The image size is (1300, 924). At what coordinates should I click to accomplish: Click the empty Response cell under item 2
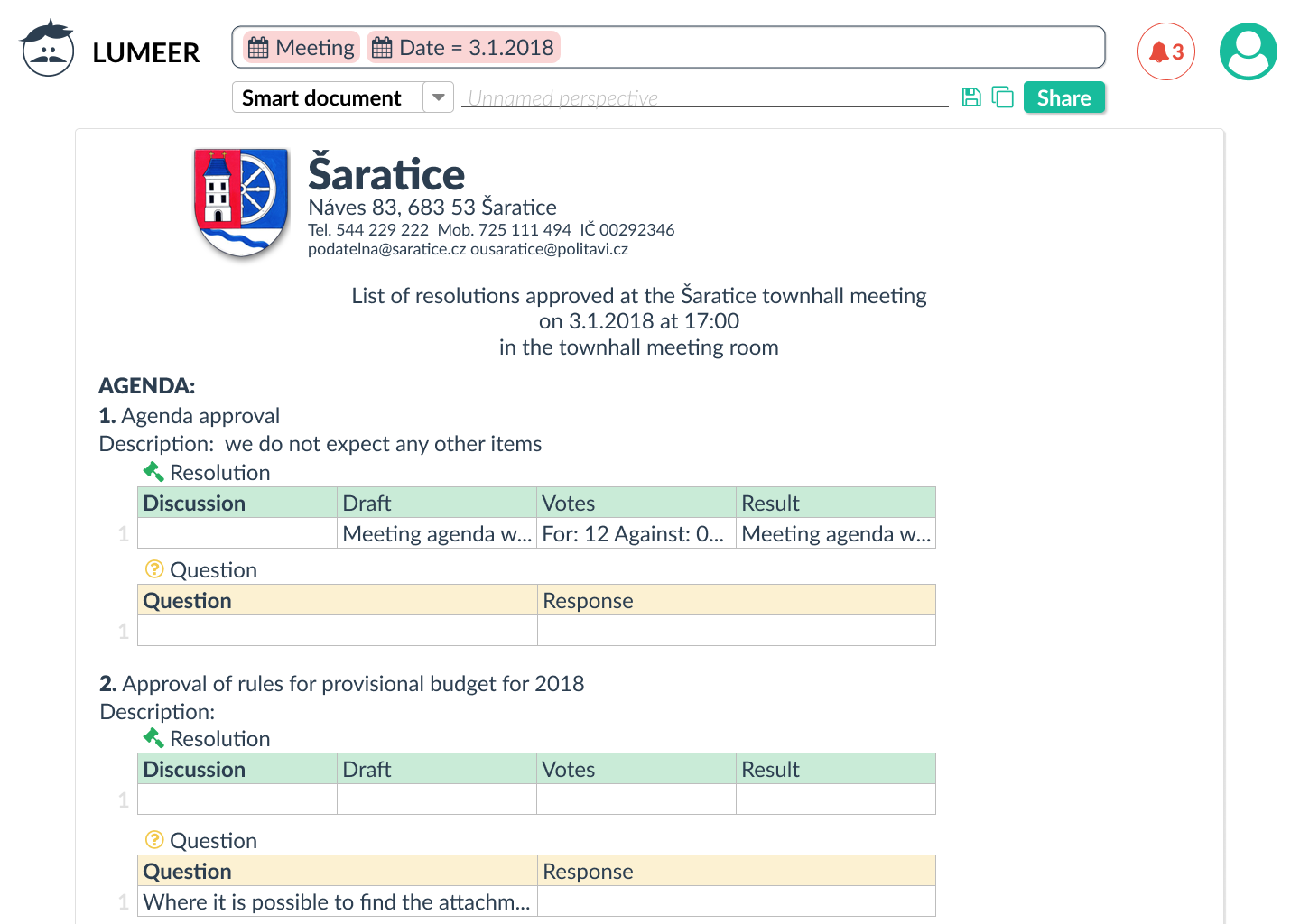737,901
